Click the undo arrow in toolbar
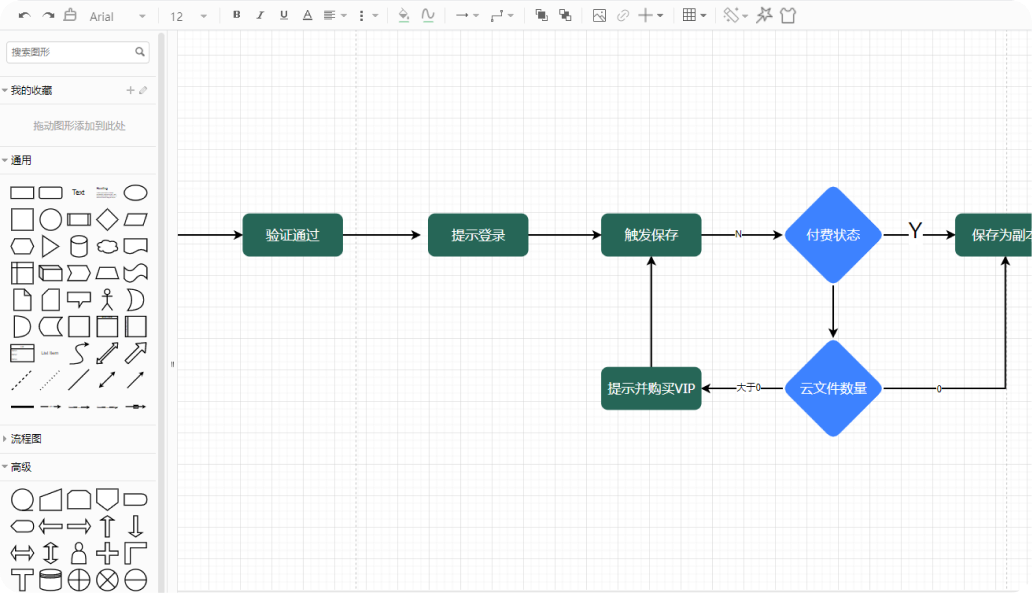The height and width of the screenshot is (593, 1032). pyautogui.click(x=24, y=16)
